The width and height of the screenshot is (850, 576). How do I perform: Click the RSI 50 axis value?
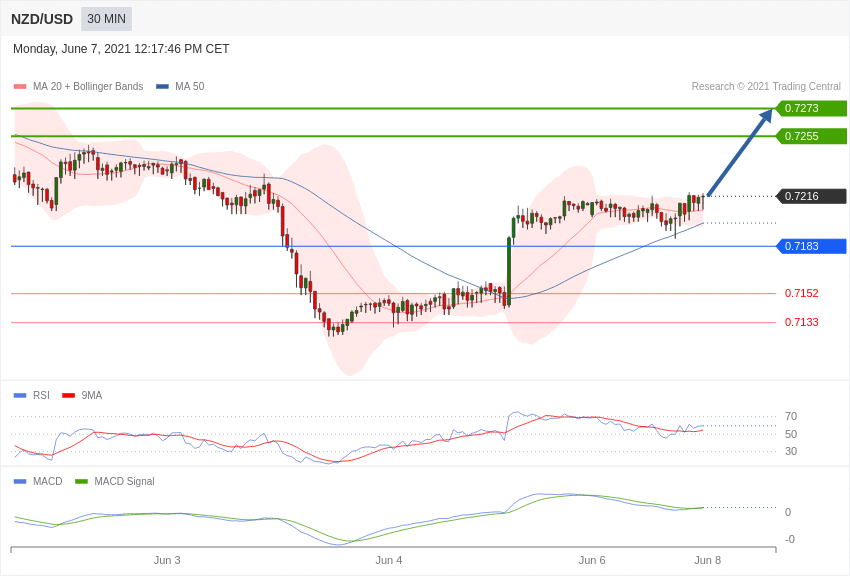[x=791, y=434]
